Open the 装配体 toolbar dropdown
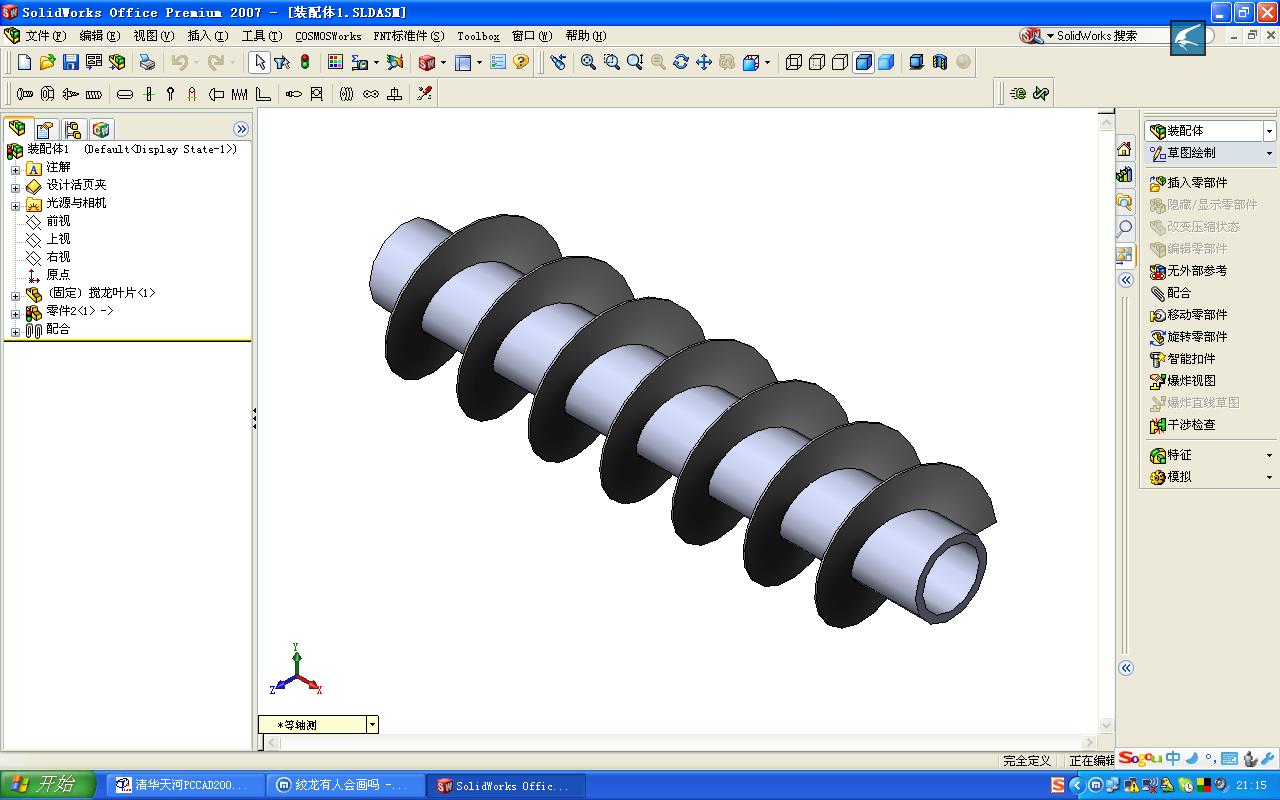This screenshot has width=1280, height=800. pyautogui.click(x=1269, y=131)
